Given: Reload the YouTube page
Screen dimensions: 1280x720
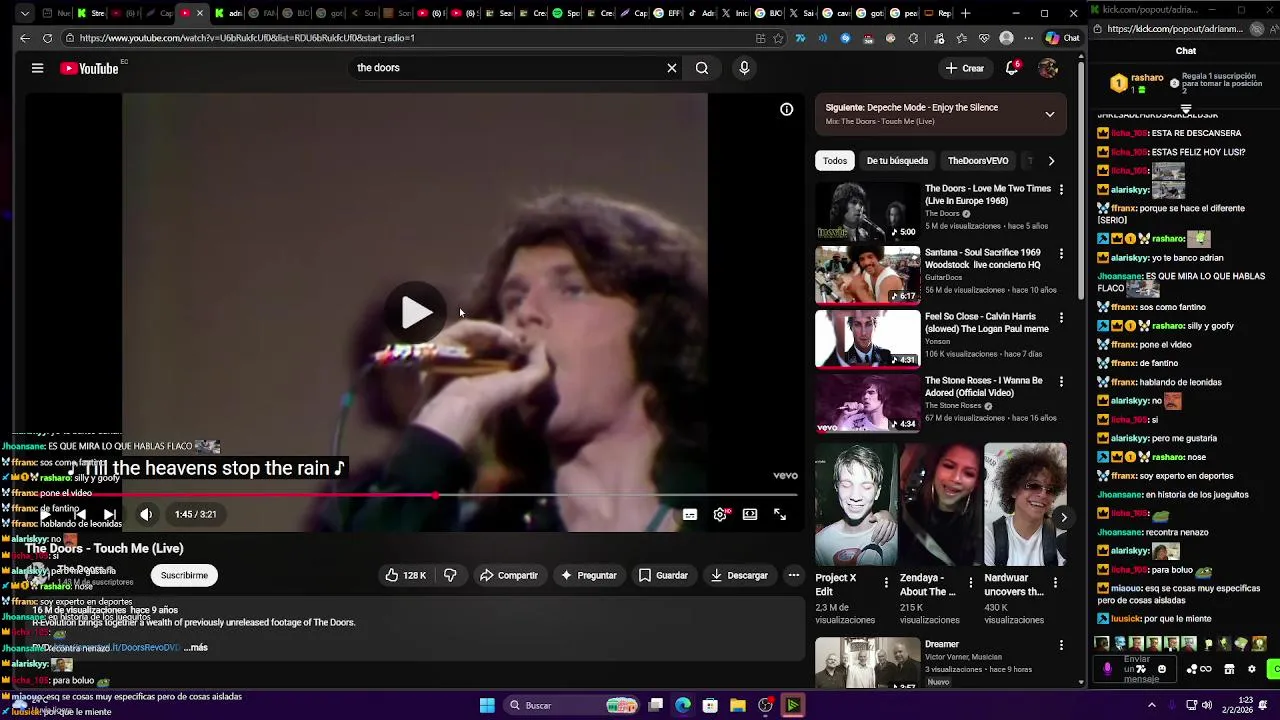Looking at the screenshot, I should tap(47, 38).
